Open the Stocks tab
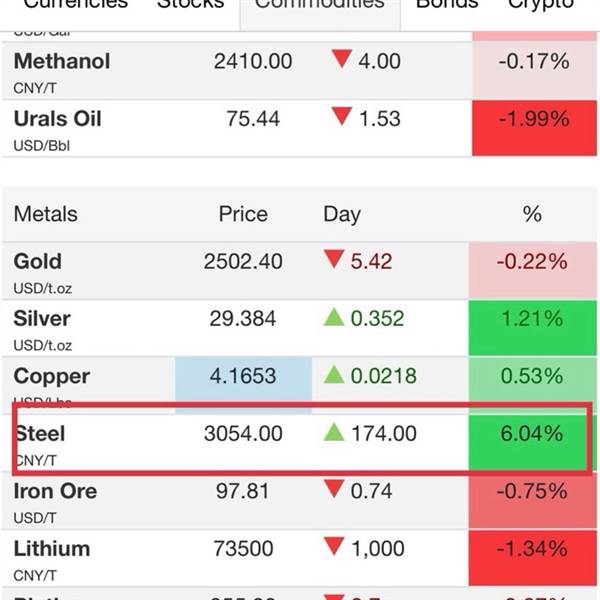The height and width of the screenshot is (600, 600). 191,4
